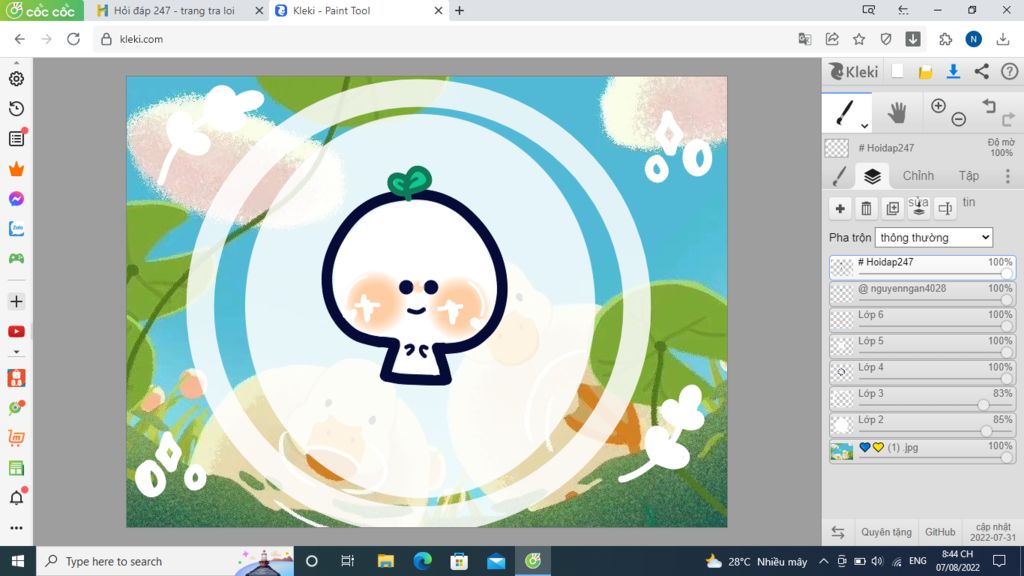Select layer Lớp 5
This screenshot has height=576, width=1024.
pos(922,345)
